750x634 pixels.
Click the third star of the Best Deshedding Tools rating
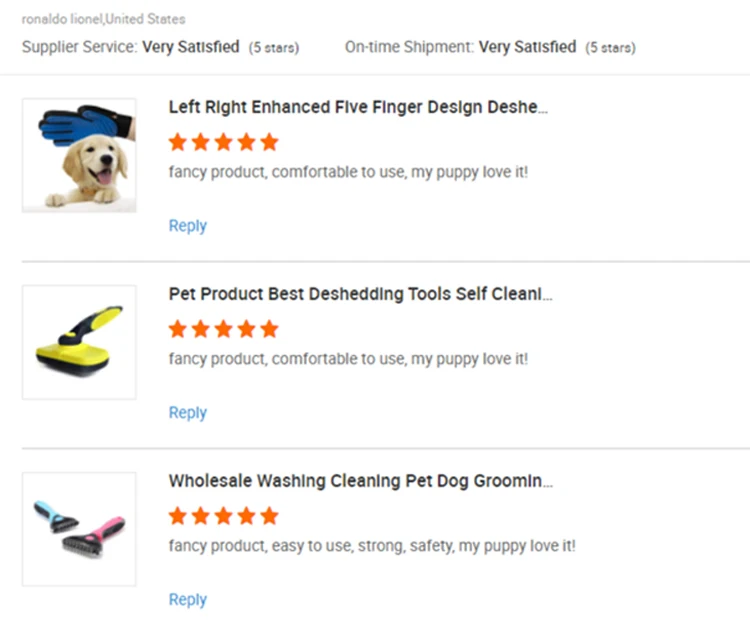224,329
